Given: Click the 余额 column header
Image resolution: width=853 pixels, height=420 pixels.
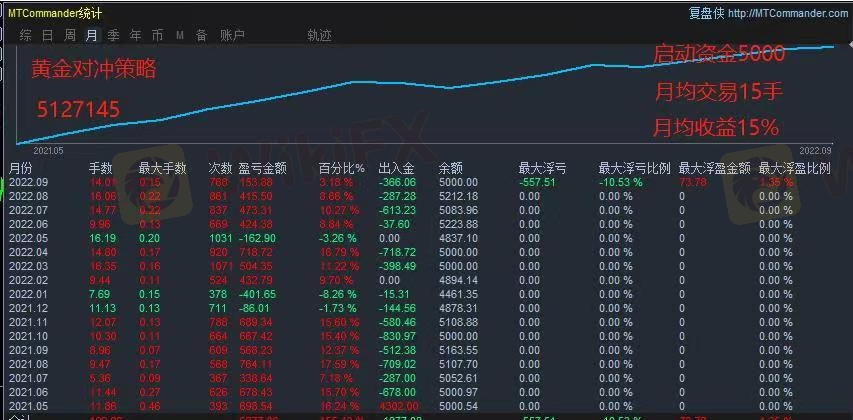Looking at the screenshot, I should point(451,168).
